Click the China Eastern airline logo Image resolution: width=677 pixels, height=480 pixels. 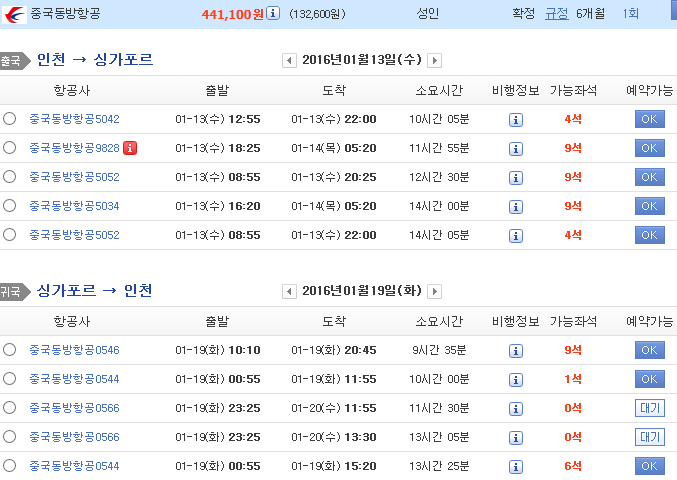click(14, 15)
